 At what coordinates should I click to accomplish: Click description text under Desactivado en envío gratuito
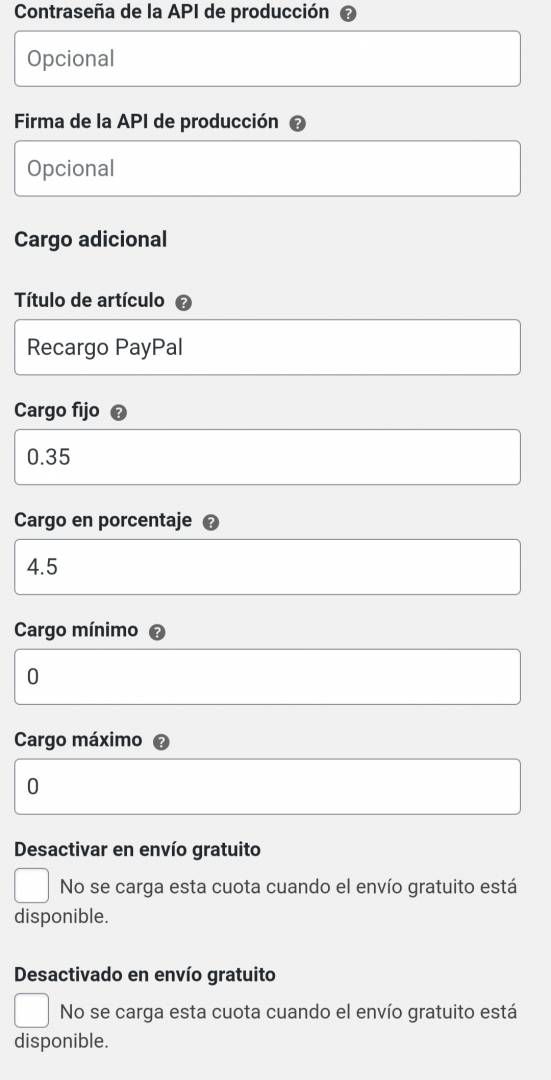[x=266, y=1026]
